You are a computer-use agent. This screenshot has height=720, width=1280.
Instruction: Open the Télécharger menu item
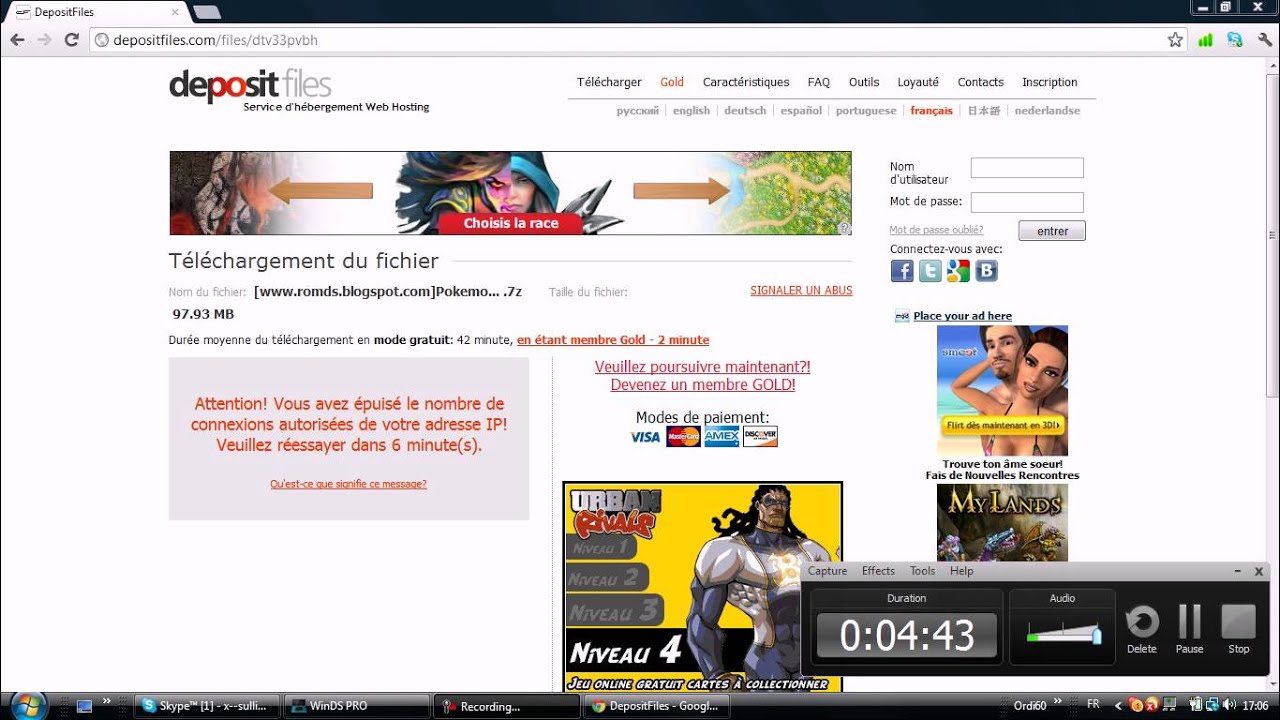pos(609,82)
